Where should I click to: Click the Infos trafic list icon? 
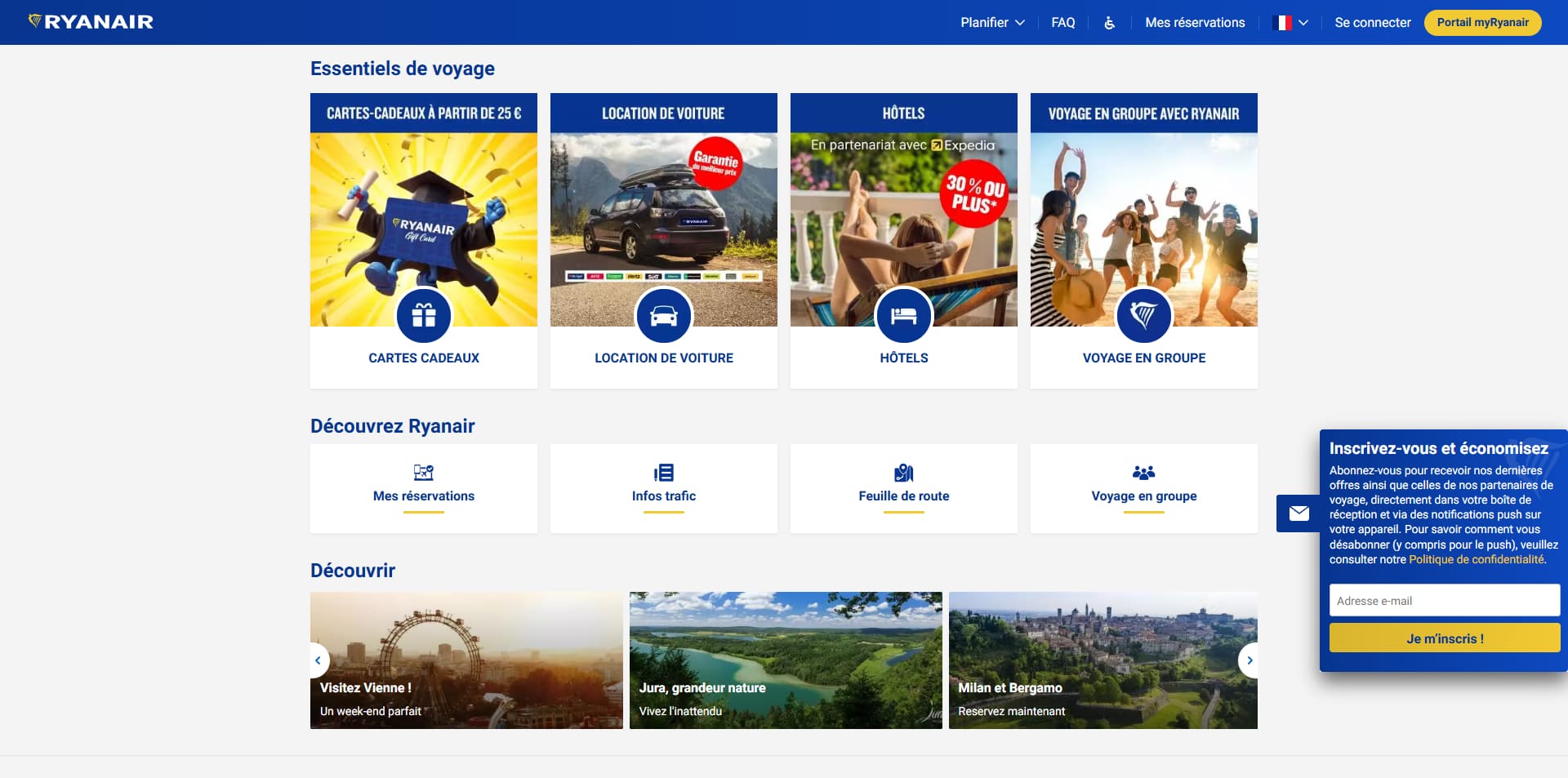(664, 472)
